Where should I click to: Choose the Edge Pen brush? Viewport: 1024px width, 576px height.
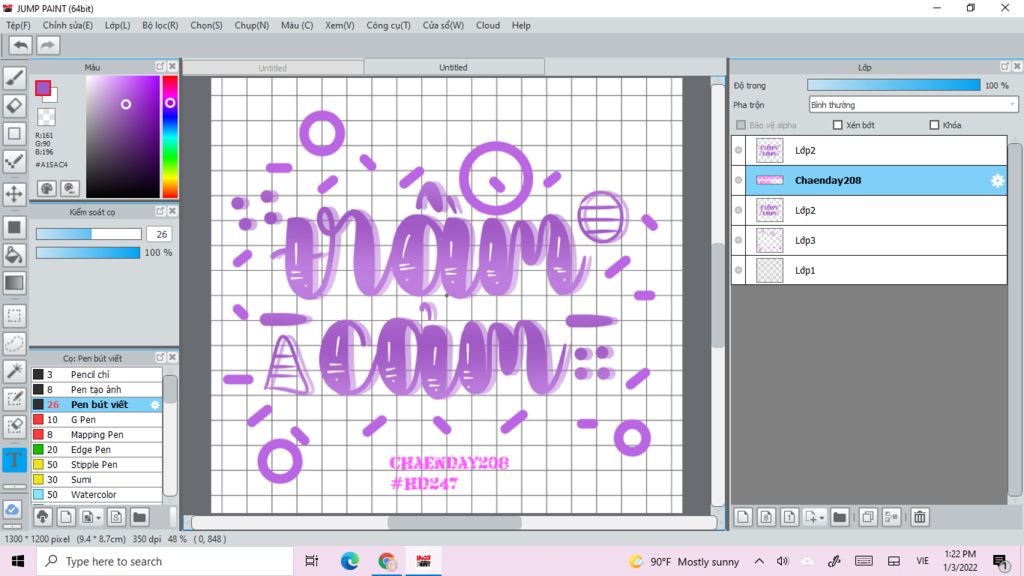point(97,450)
